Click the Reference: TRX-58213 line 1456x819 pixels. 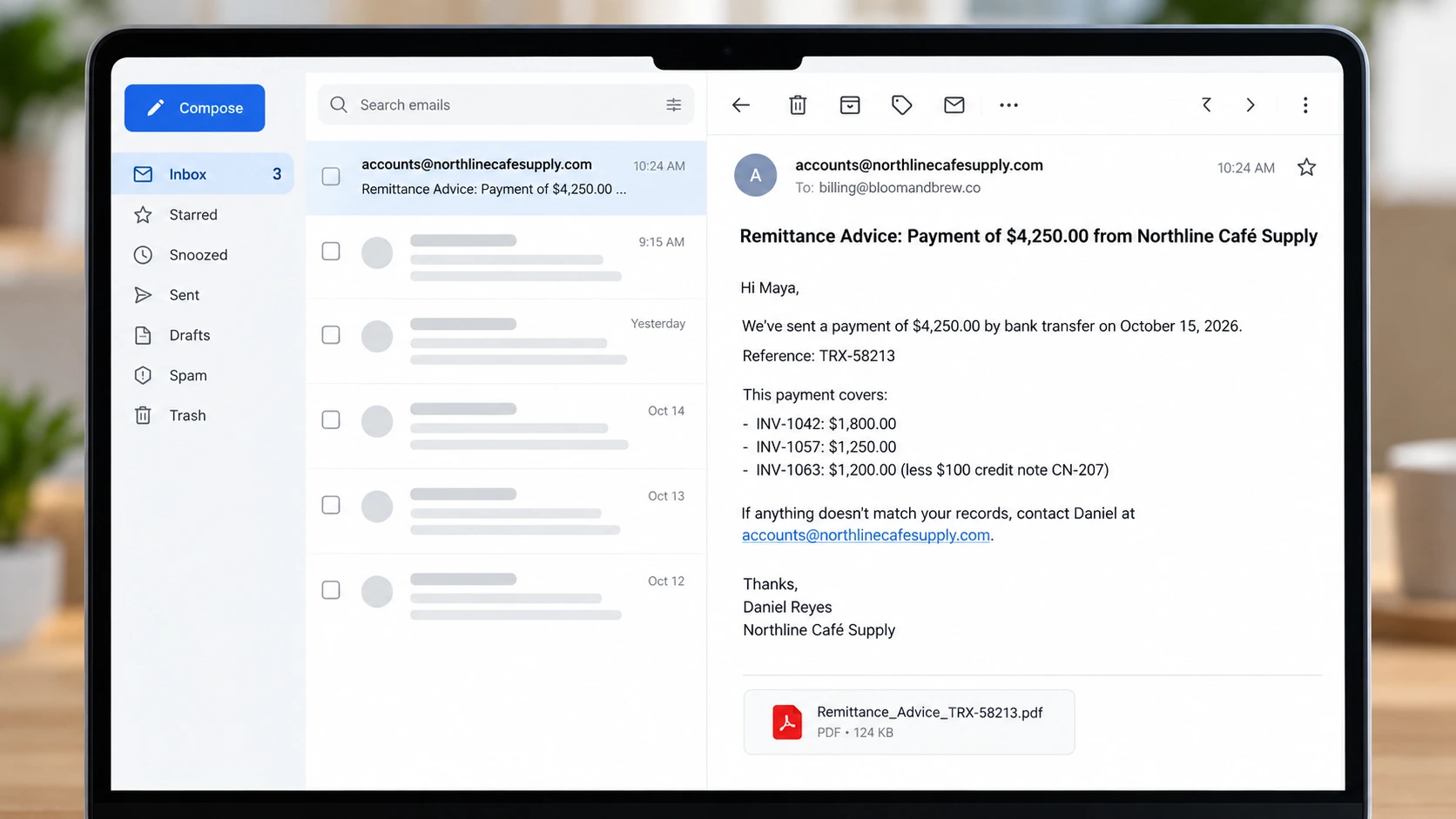click(819, 356)
